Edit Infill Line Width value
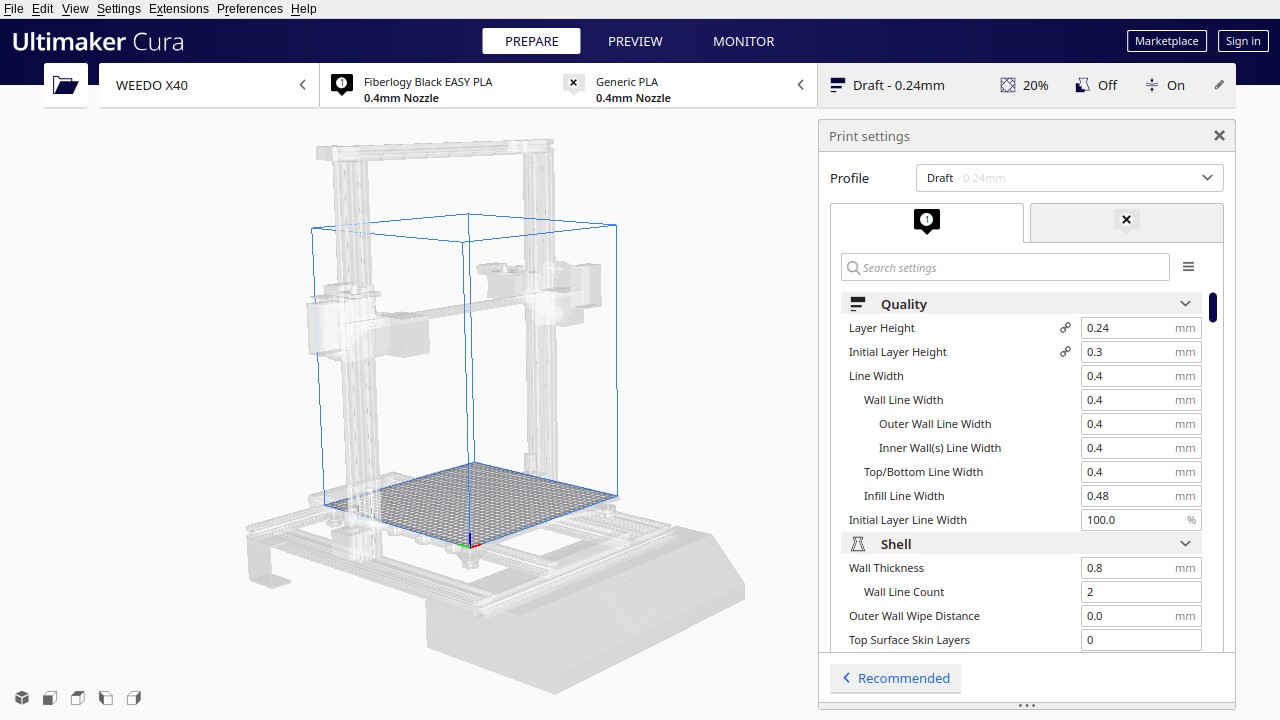The height and width of the screenshot is (720, 1280). 1141,496
